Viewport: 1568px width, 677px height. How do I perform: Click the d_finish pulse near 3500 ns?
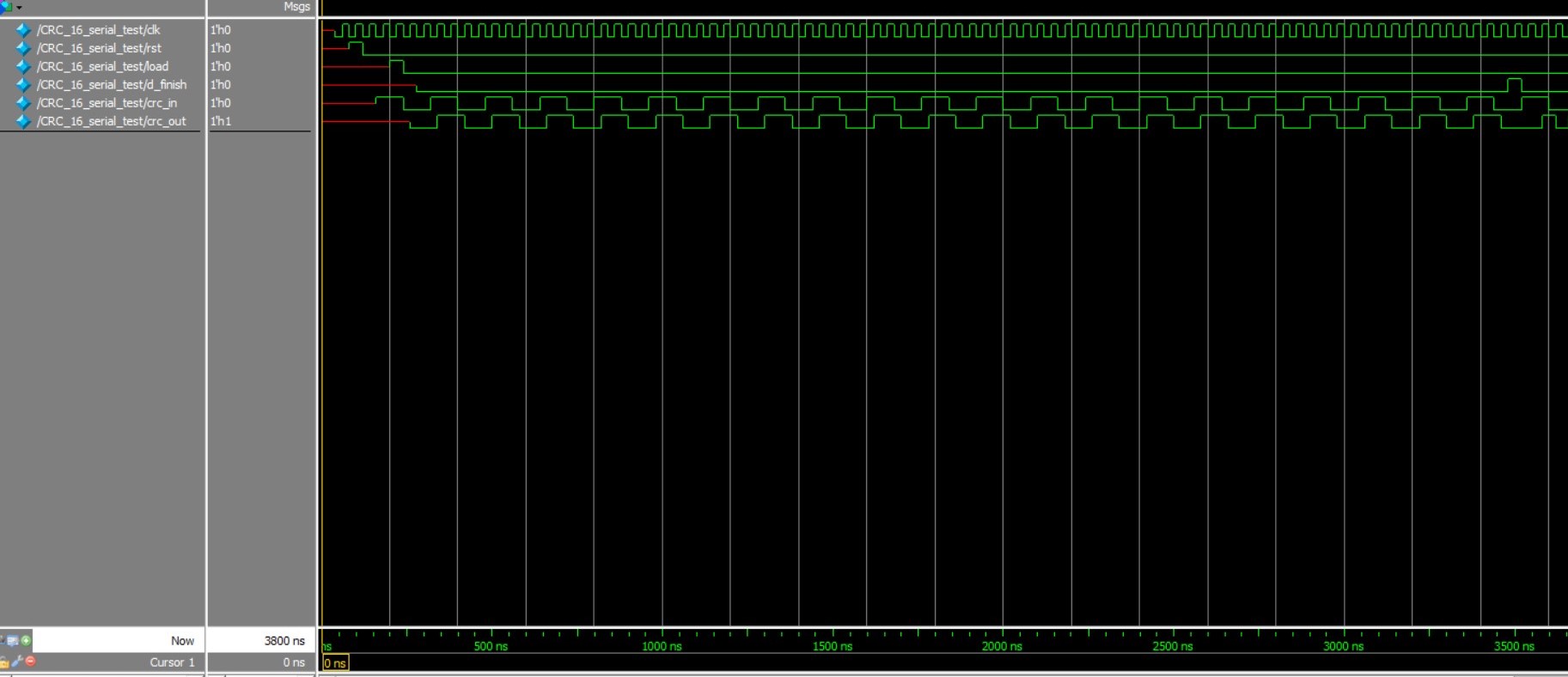(1515, 84)
